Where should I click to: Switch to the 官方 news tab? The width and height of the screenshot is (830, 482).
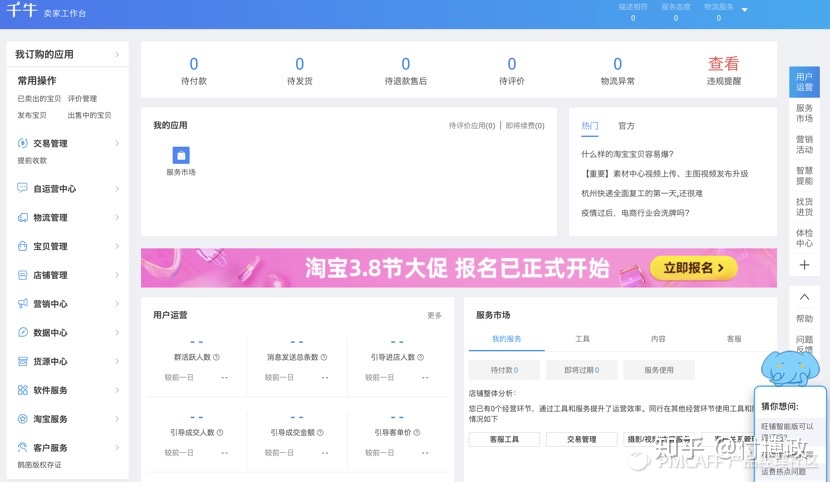click(626, 126)
